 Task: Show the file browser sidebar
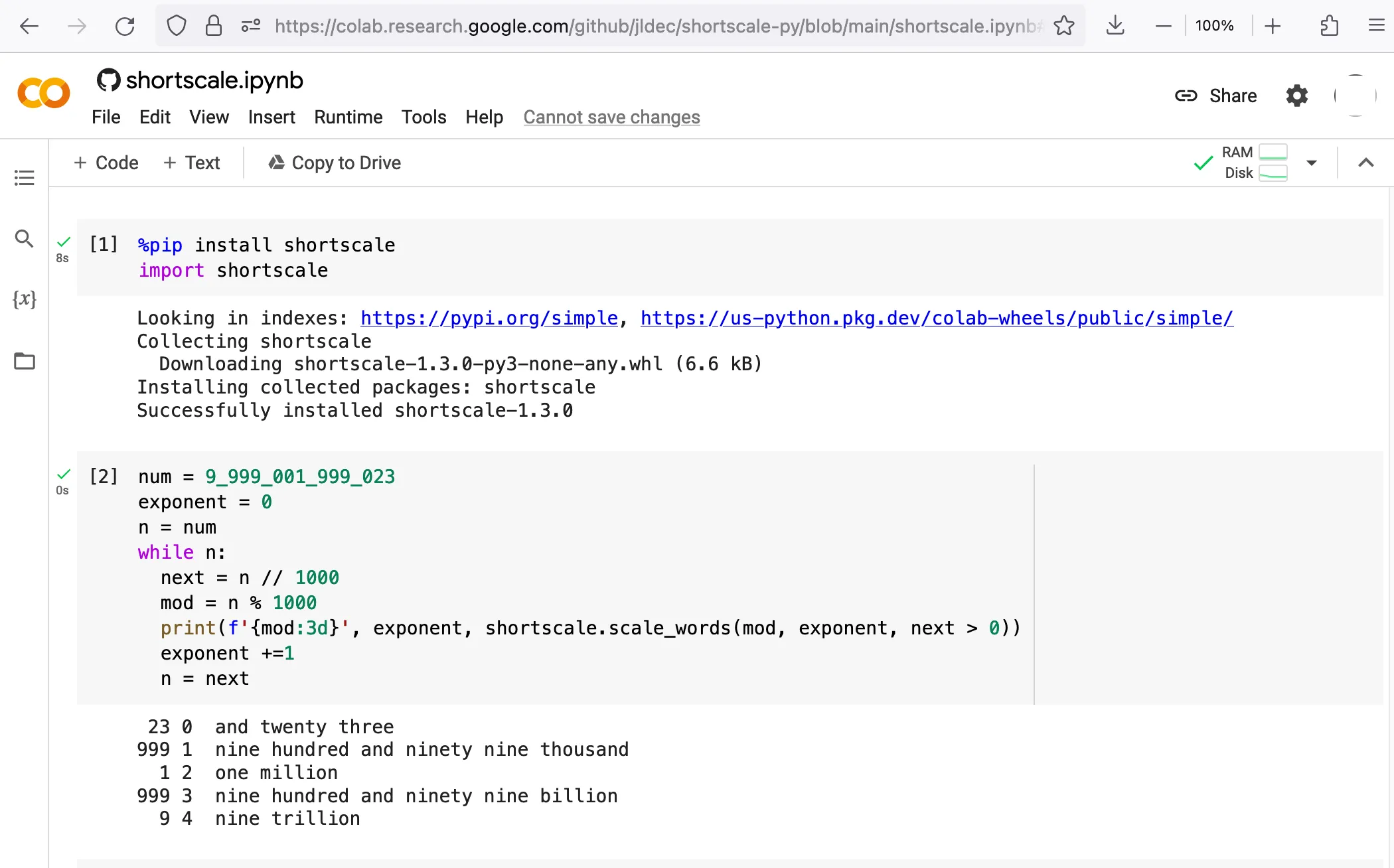(x=24, y=361)
